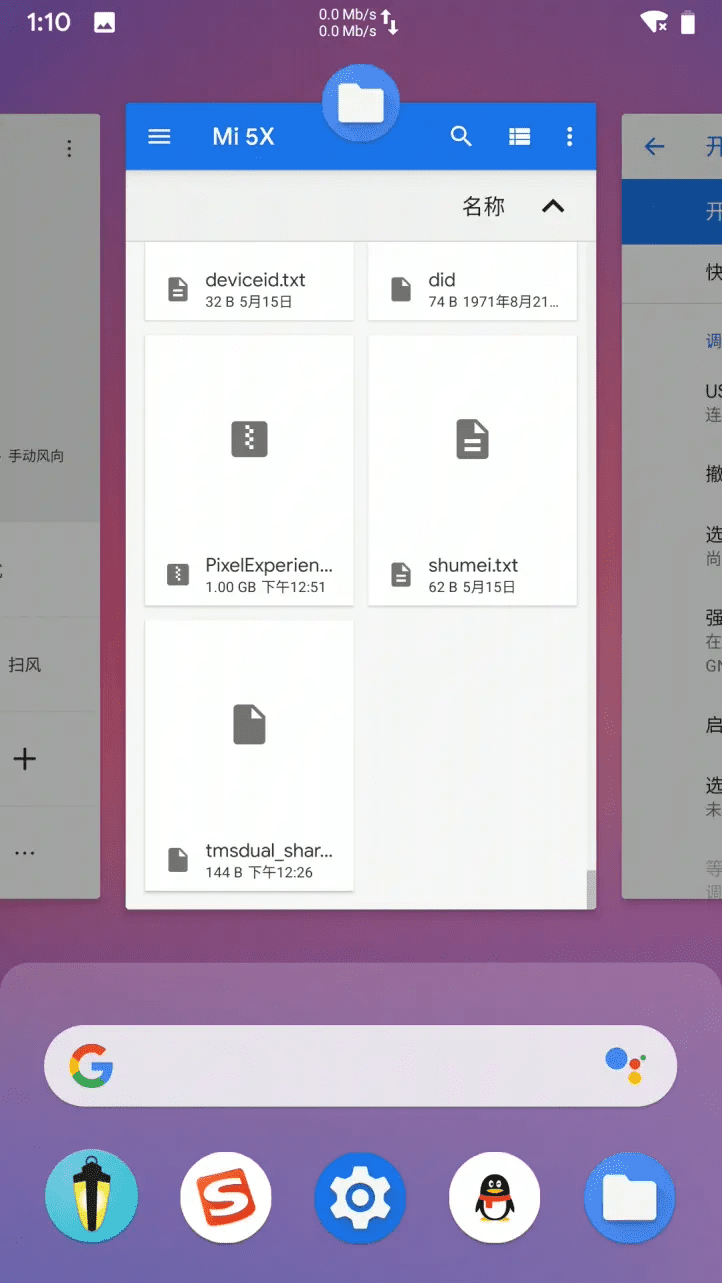Switch to list view layout
The width and height of the screenshot is (722, 1283).
(x=519, y=137)
